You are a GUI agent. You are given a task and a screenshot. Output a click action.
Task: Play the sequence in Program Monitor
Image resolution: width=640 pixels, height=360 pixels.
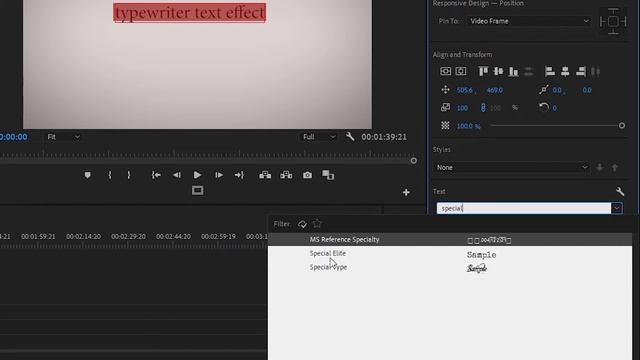pyautogui.click(x=198, y=175)
